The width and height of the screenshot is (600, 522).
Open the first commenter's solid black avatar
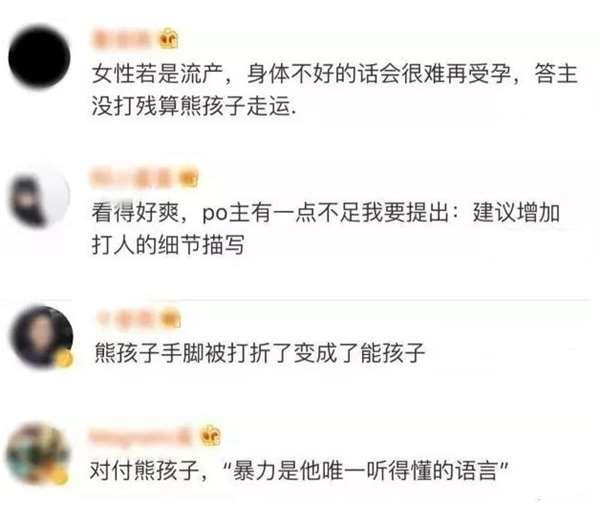(x=39, y=57)
